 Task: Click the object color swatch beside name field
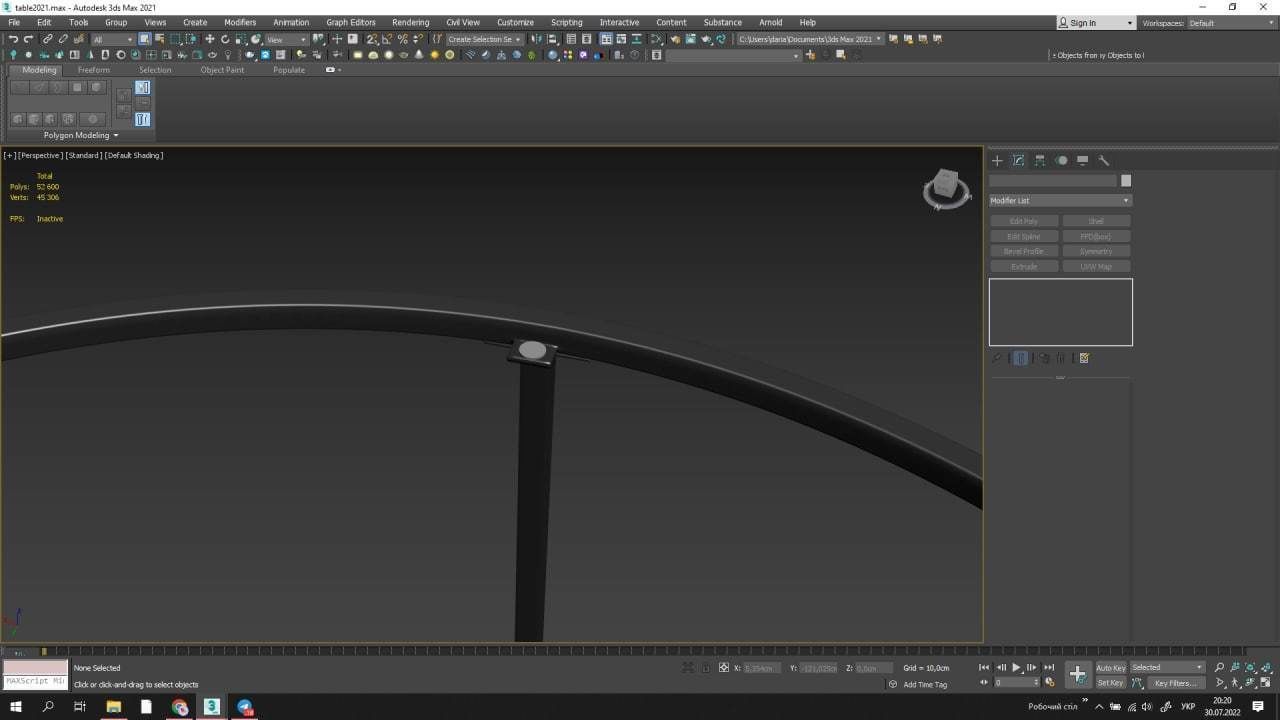[x=1126, y=181]
